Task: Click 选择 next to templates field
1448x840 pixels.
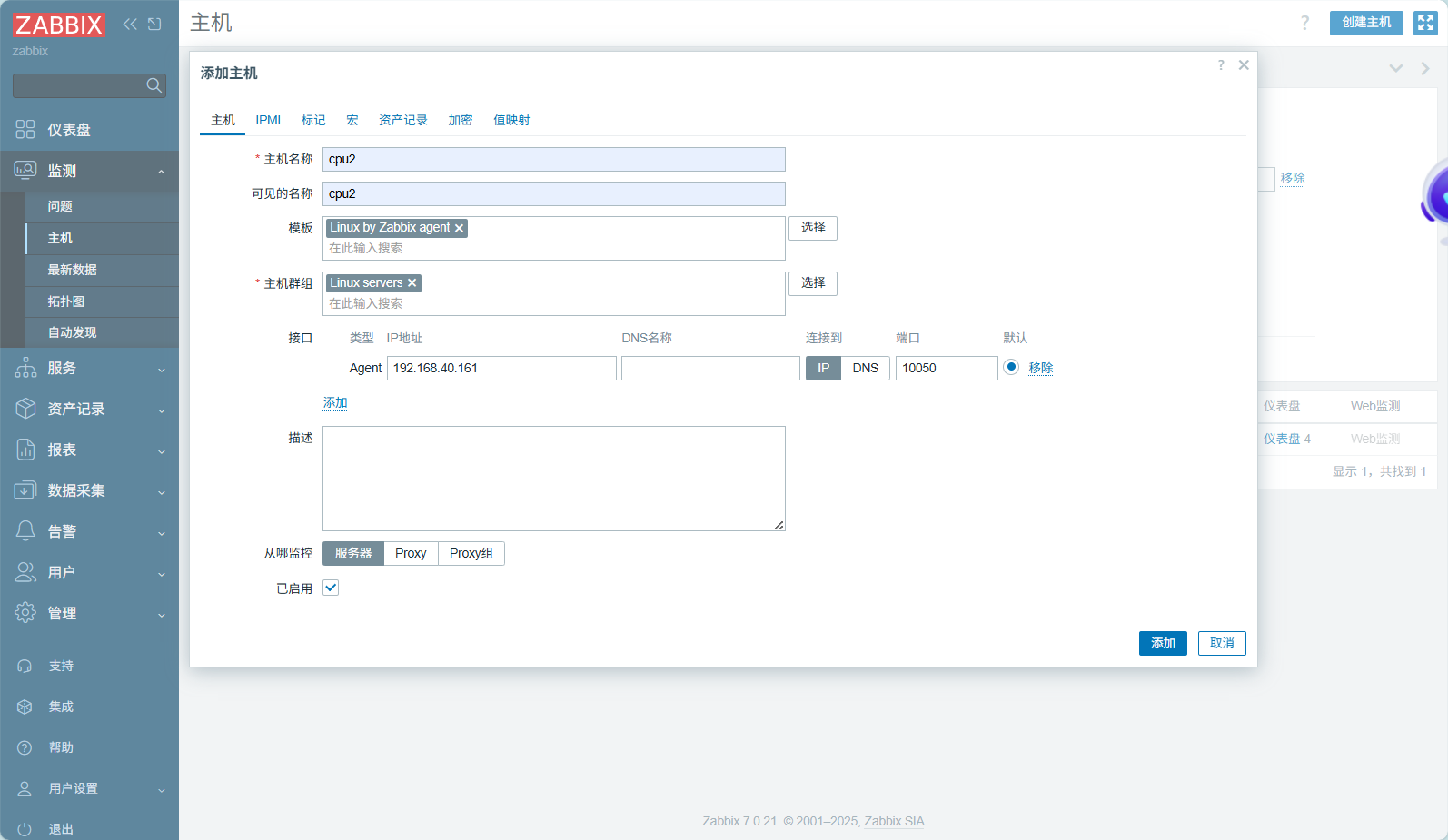Action: [x=813, y=228]
